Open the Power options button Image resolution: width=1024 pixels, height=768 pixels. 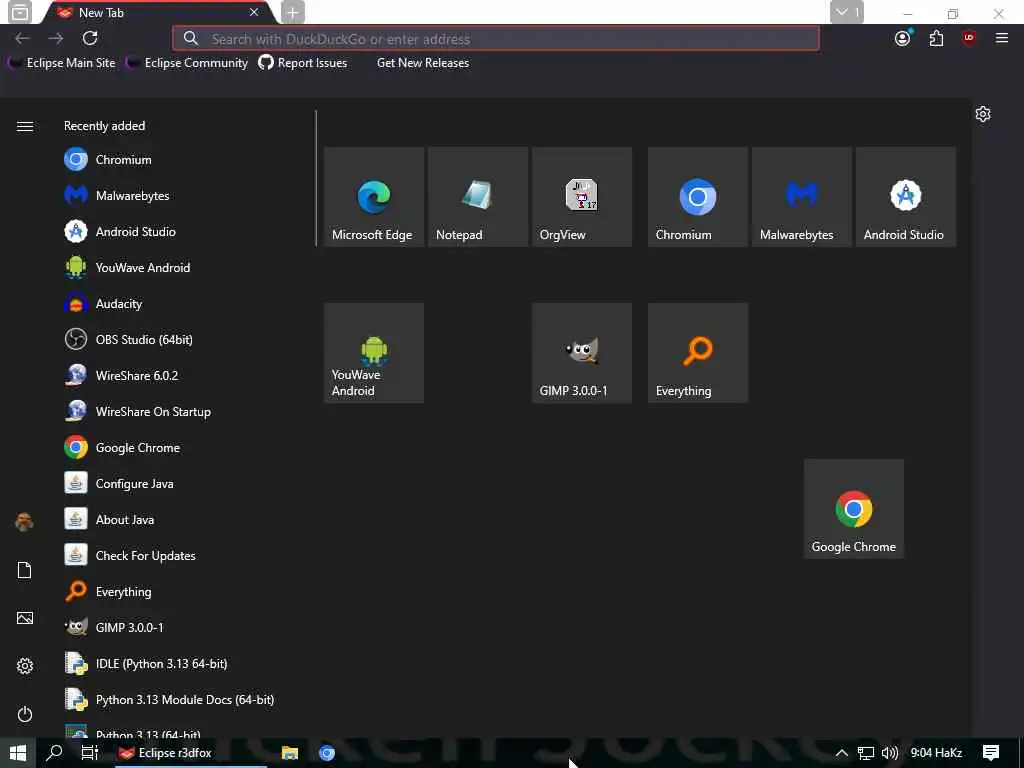point(25,714)
